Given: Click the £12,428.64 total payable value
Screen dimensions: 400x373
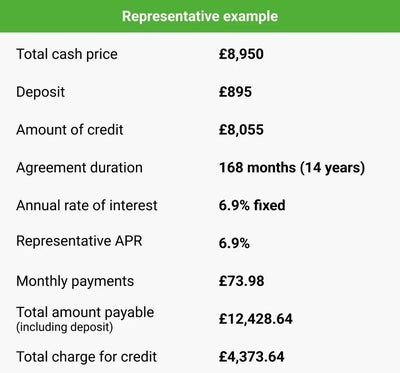Looking at the screenshot, I should coord(256,319).
